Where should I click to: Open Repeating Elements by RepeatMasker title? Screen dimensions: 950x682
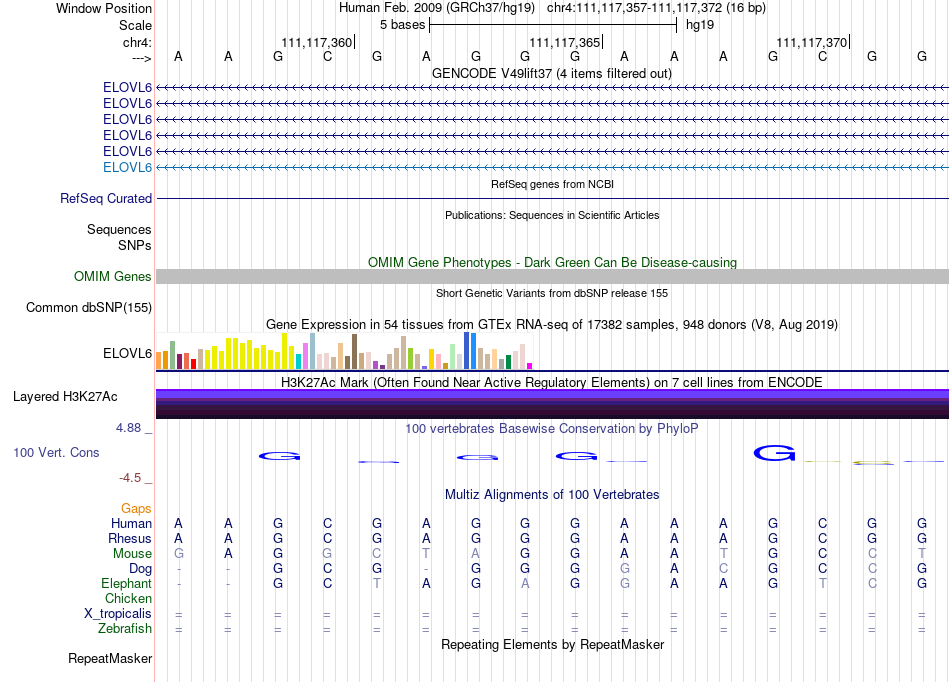click(552, 644)
